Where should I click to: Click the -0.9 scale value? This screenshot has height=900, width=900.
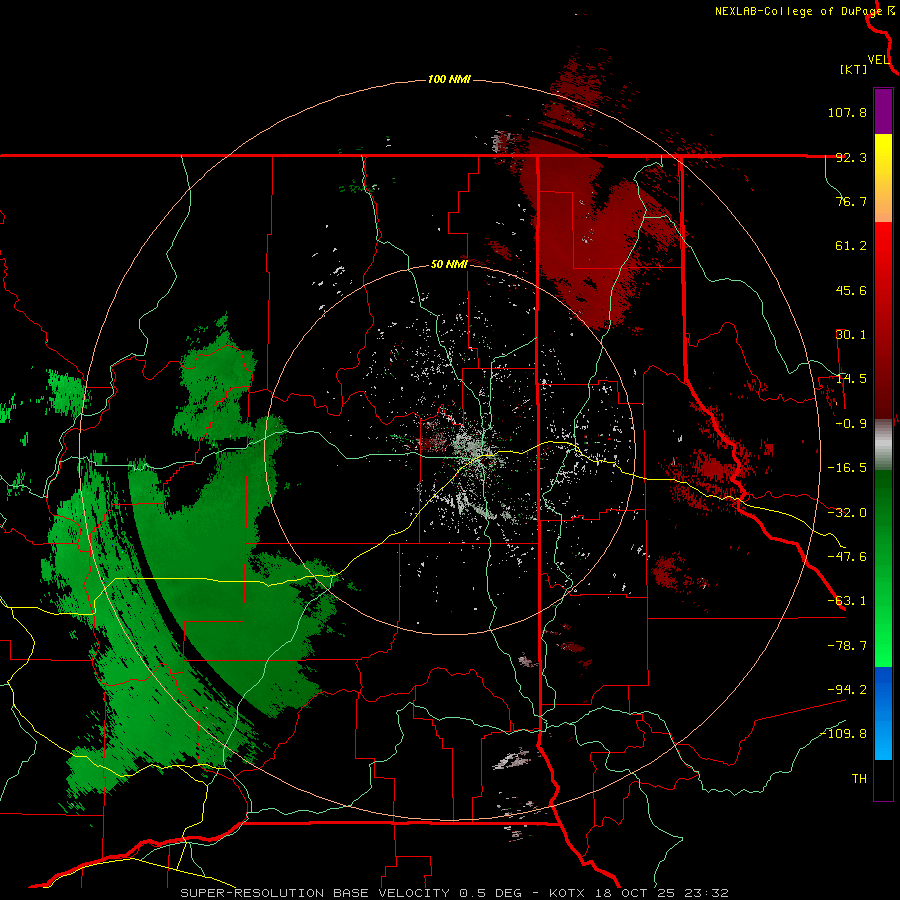(x=851, y=424)
